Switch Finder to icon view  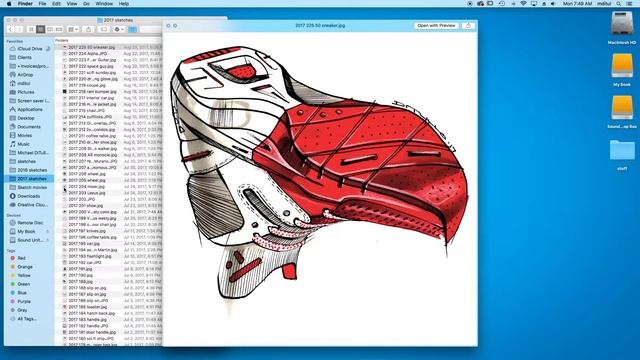click(31, 29)
